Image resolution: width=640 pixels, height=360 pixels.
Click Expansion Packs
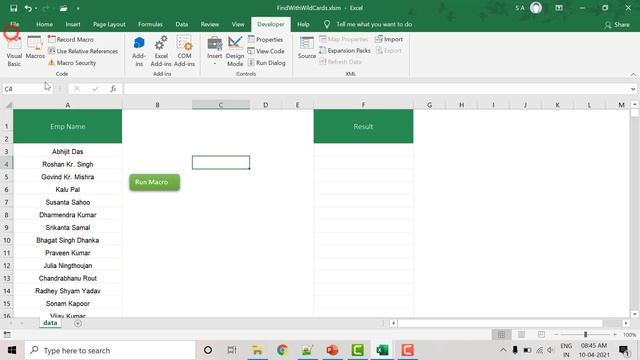pos(345,51)
